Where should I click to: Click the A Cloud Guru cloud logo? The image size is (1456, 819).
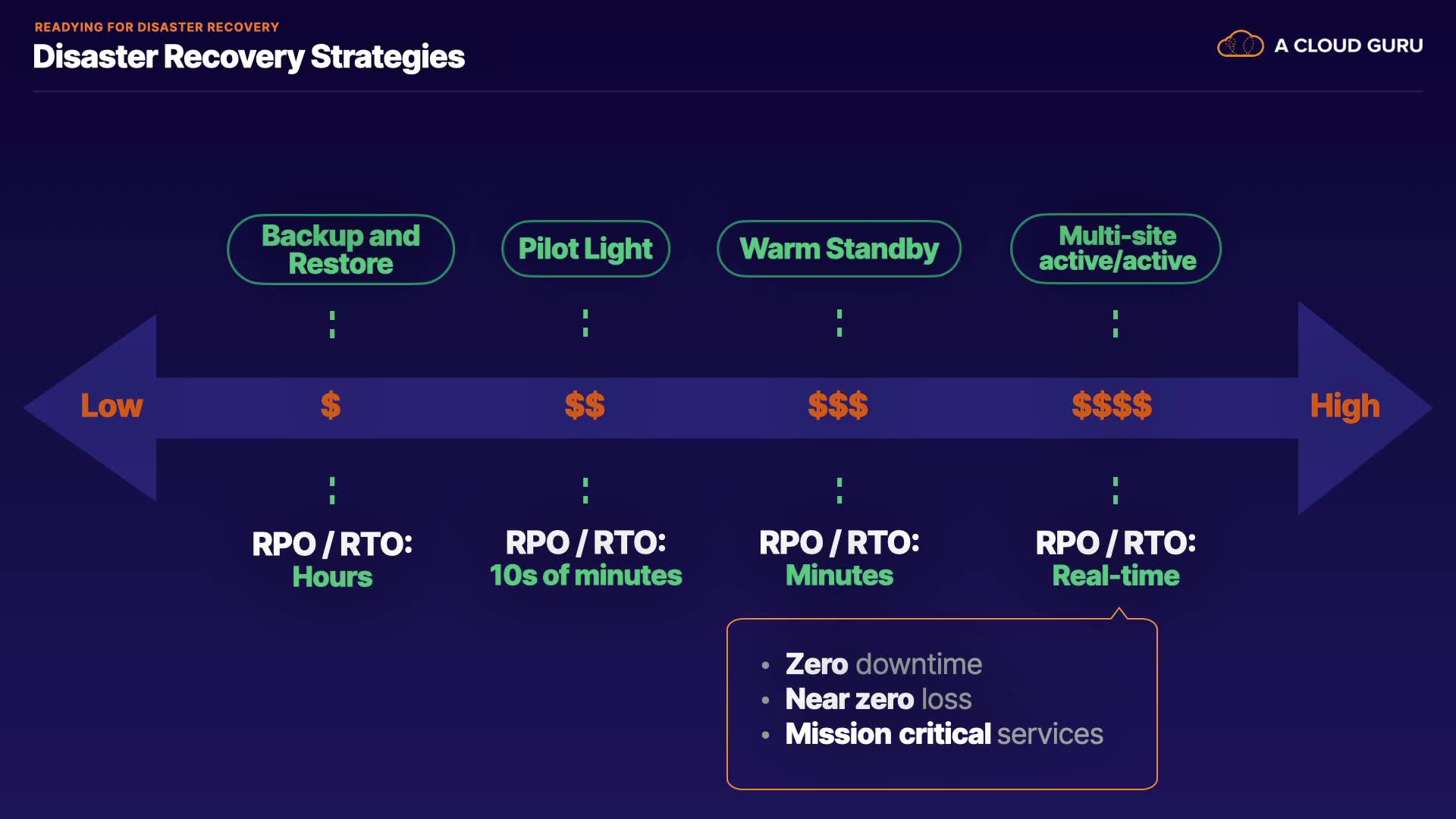point(1240,45)
